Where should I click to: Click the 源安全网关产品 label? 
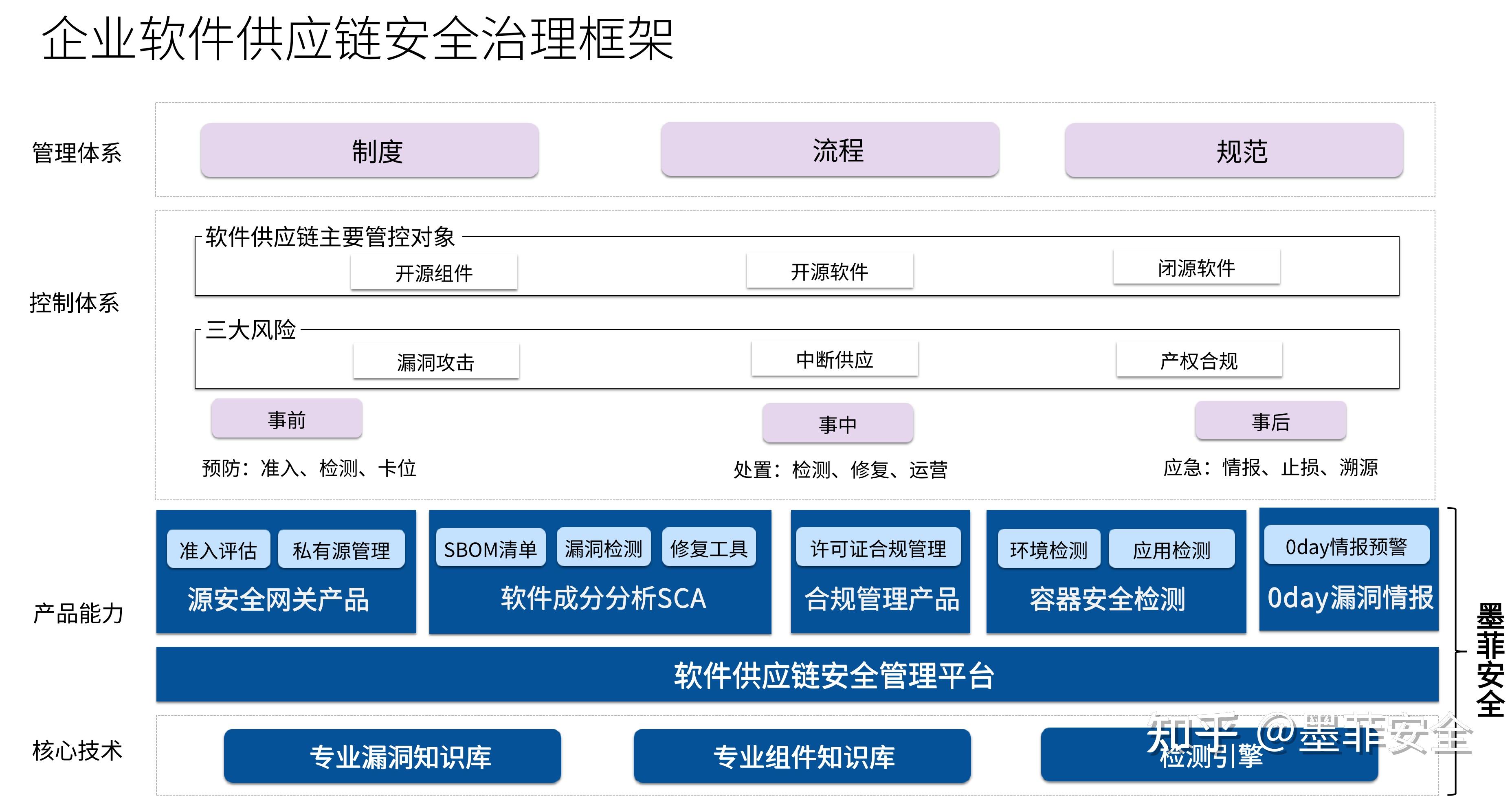pos(278,599)
